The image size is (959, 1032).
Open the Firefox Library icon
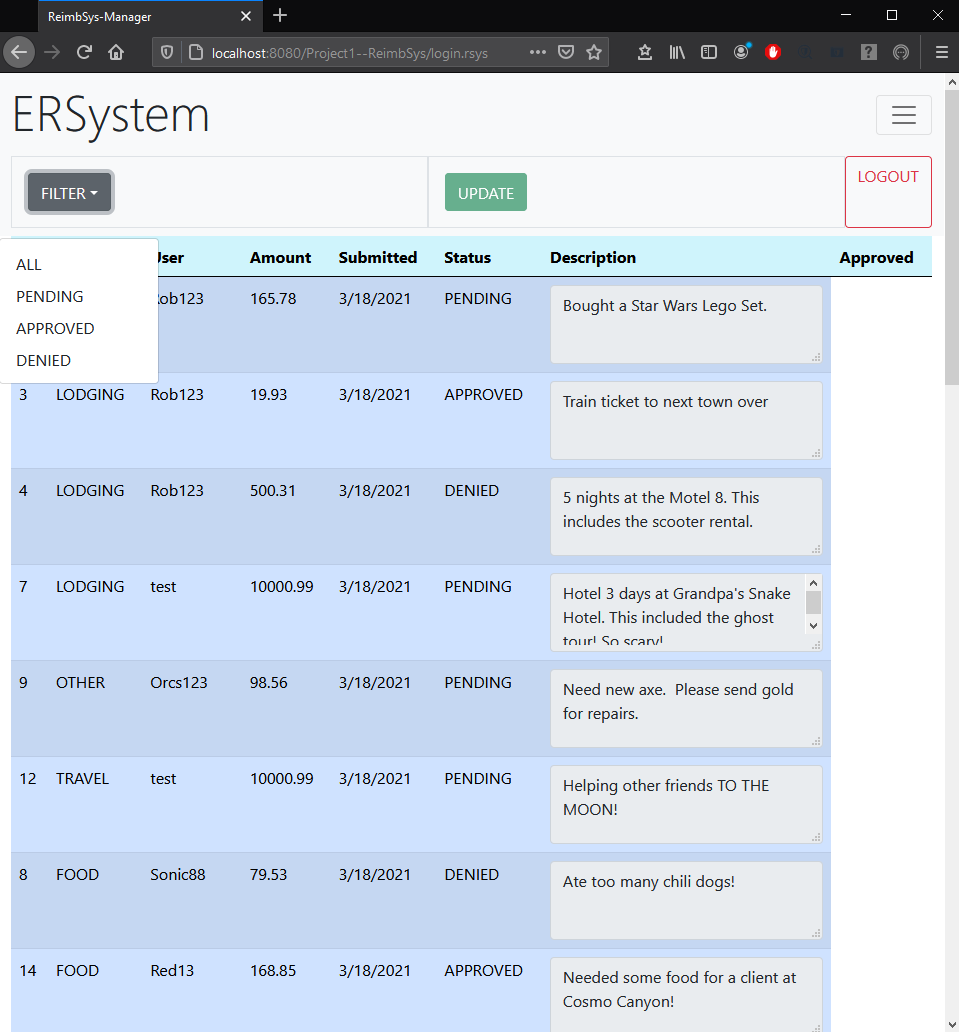[x=677, y=52]
